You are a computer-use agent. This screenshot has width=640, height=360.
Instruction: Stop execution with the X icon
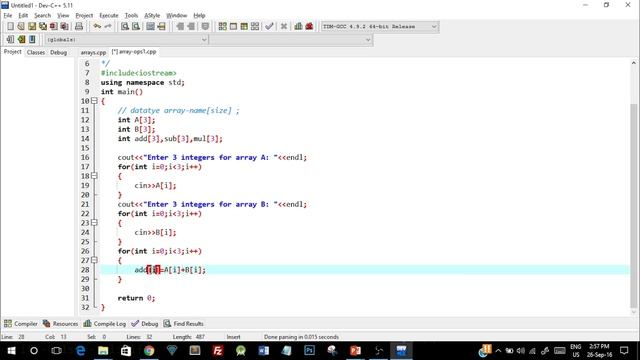point(284,27)
